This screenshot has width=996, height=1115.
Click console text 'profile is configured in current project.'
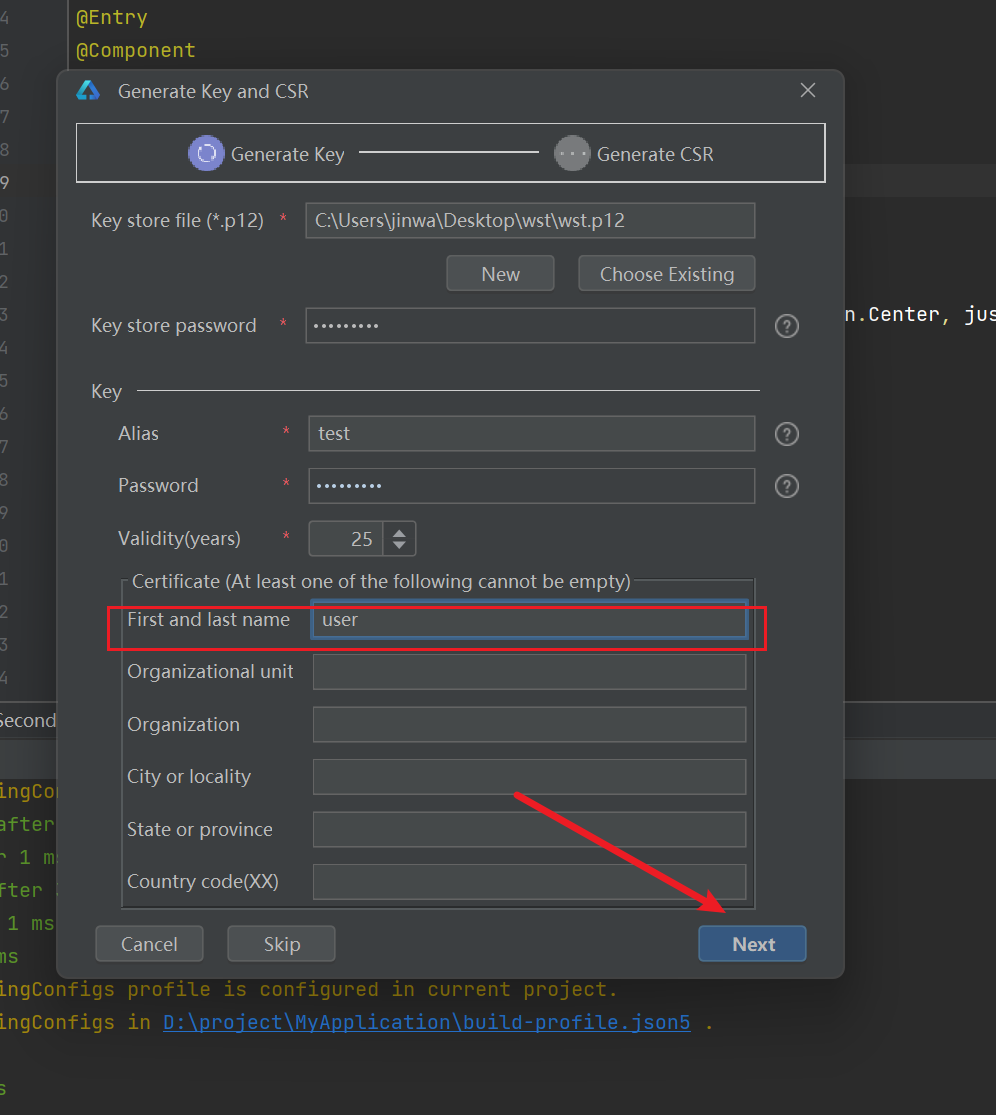[373, 990]
